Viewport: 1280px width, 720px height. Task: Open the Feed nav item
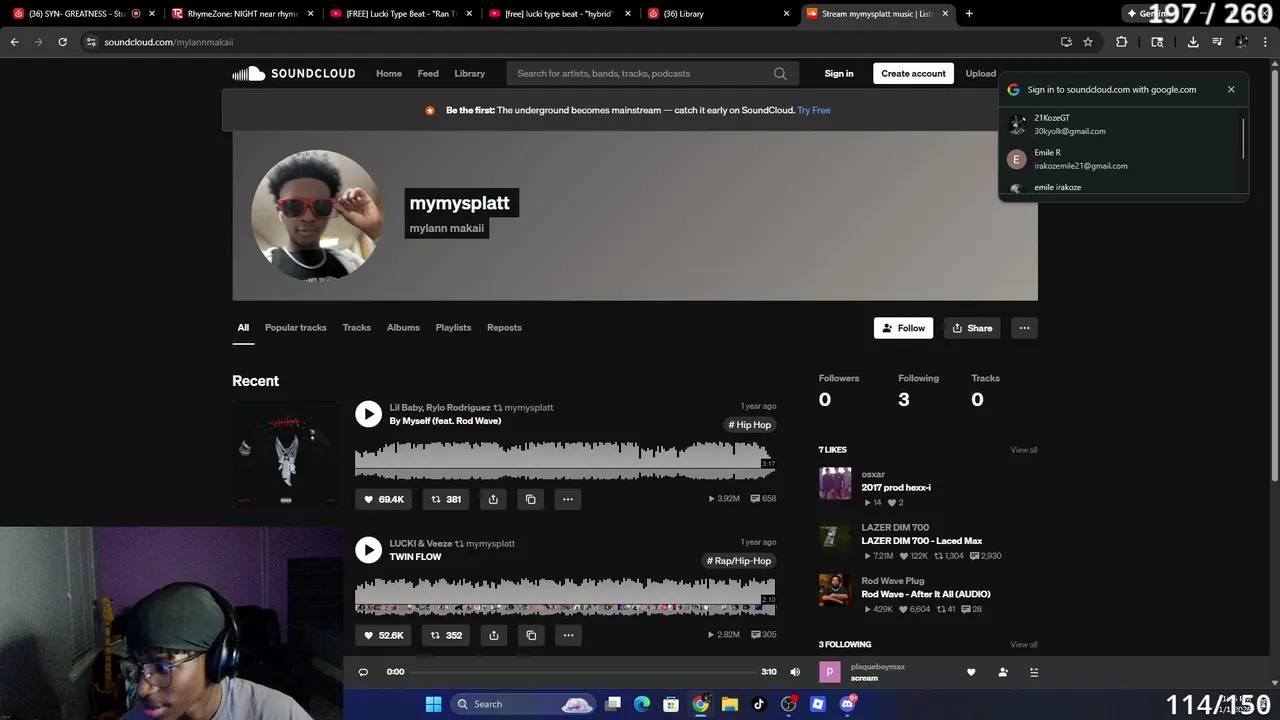[428, 73]
